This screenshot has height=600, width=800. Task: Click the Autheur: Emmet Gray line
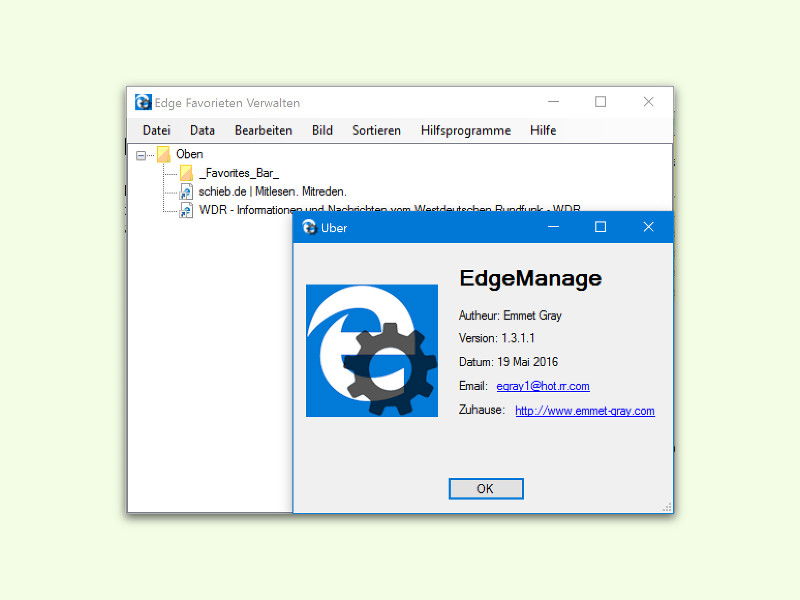[x=510, y=316]
